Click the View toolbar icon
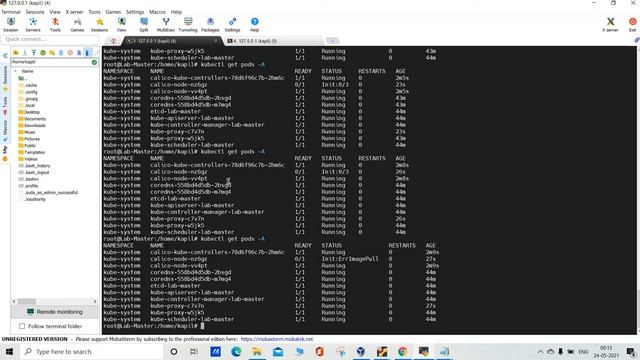The image size is (640, 360). [122, 24]
